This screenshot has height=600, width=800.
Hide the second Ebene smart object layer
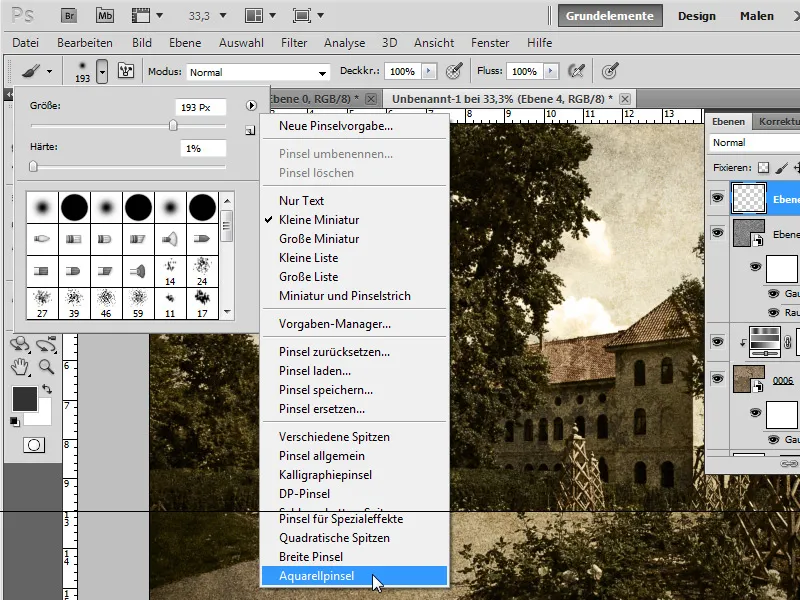point(717,233)
